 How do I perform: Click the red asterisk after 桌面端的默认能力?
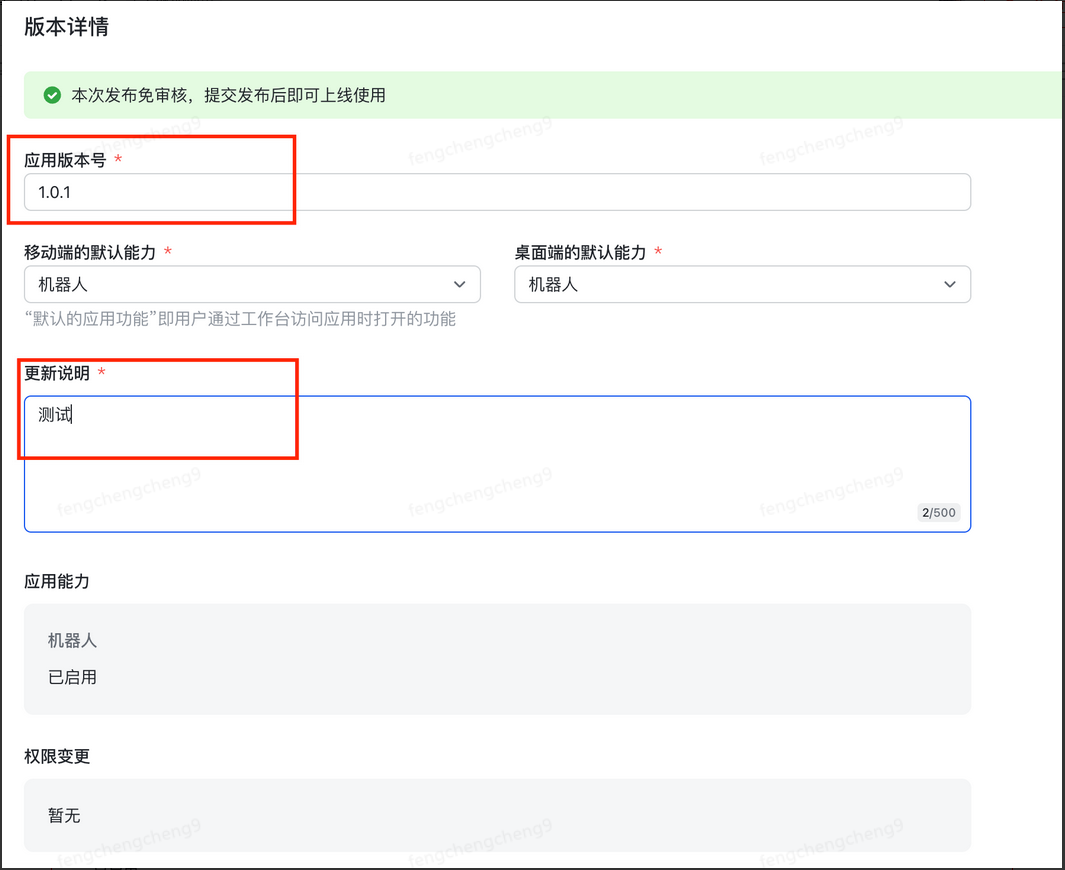[x=658, y=253]
